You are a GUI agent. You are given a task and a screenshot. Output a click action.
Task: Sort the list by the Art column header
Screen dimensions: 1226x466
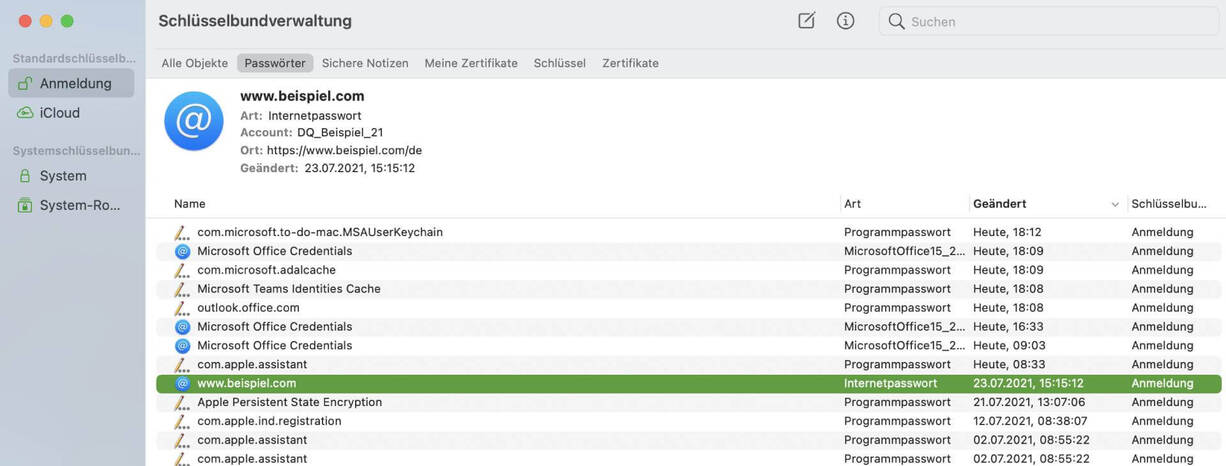click(852, 204)
